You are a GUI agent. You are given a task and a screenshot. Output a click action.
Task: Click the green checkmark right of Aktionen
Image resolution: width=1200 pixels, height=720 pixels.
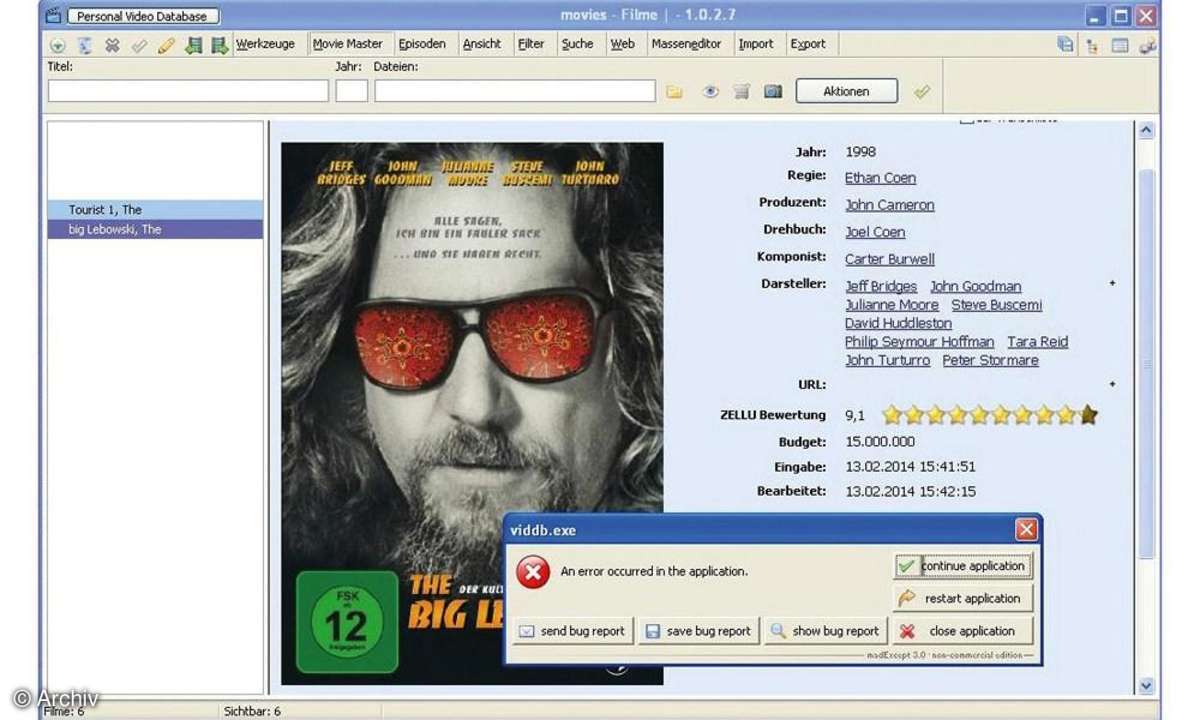tap(921, 92)
